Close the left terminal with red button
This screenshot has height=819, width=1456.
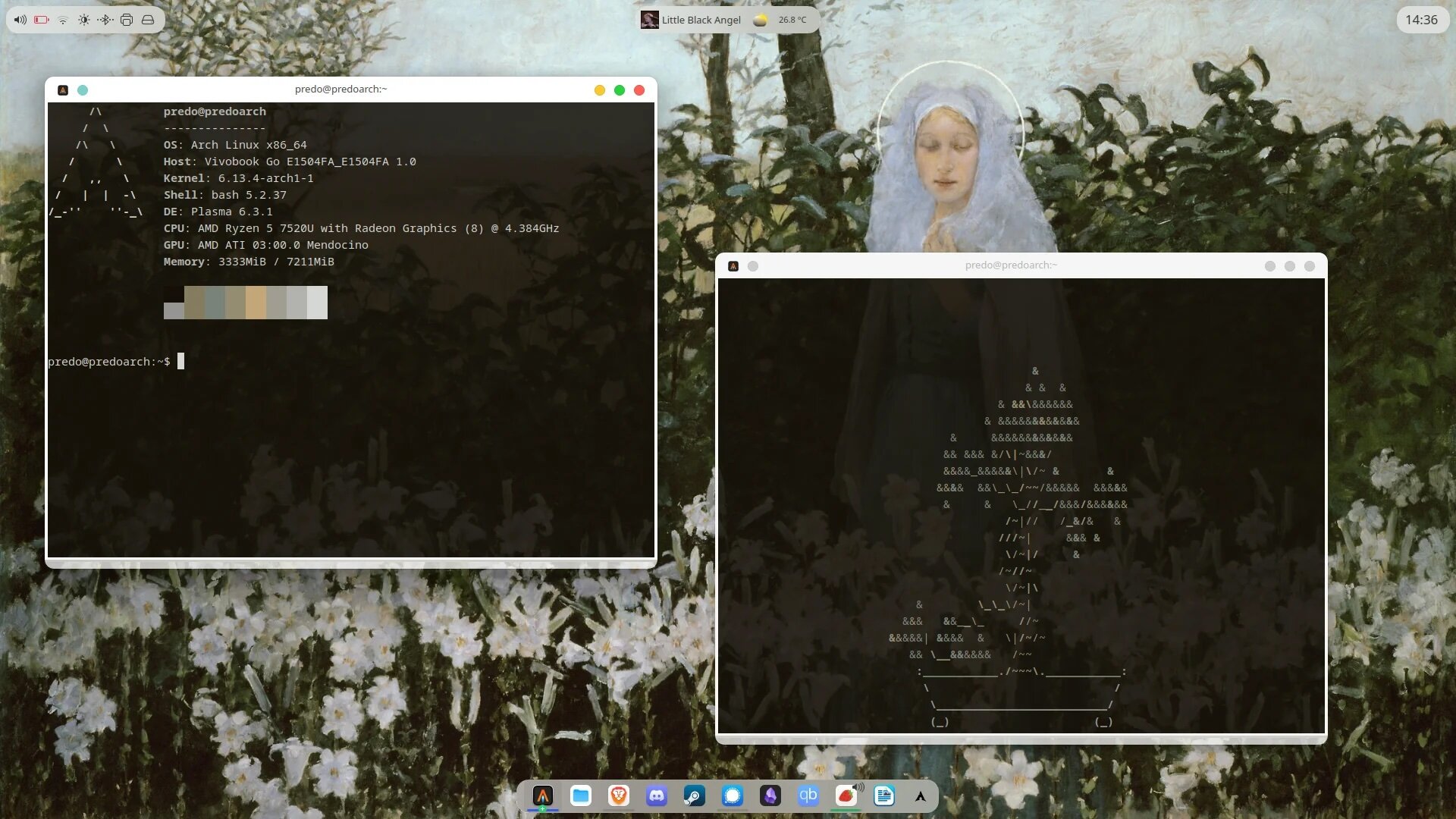639,90
